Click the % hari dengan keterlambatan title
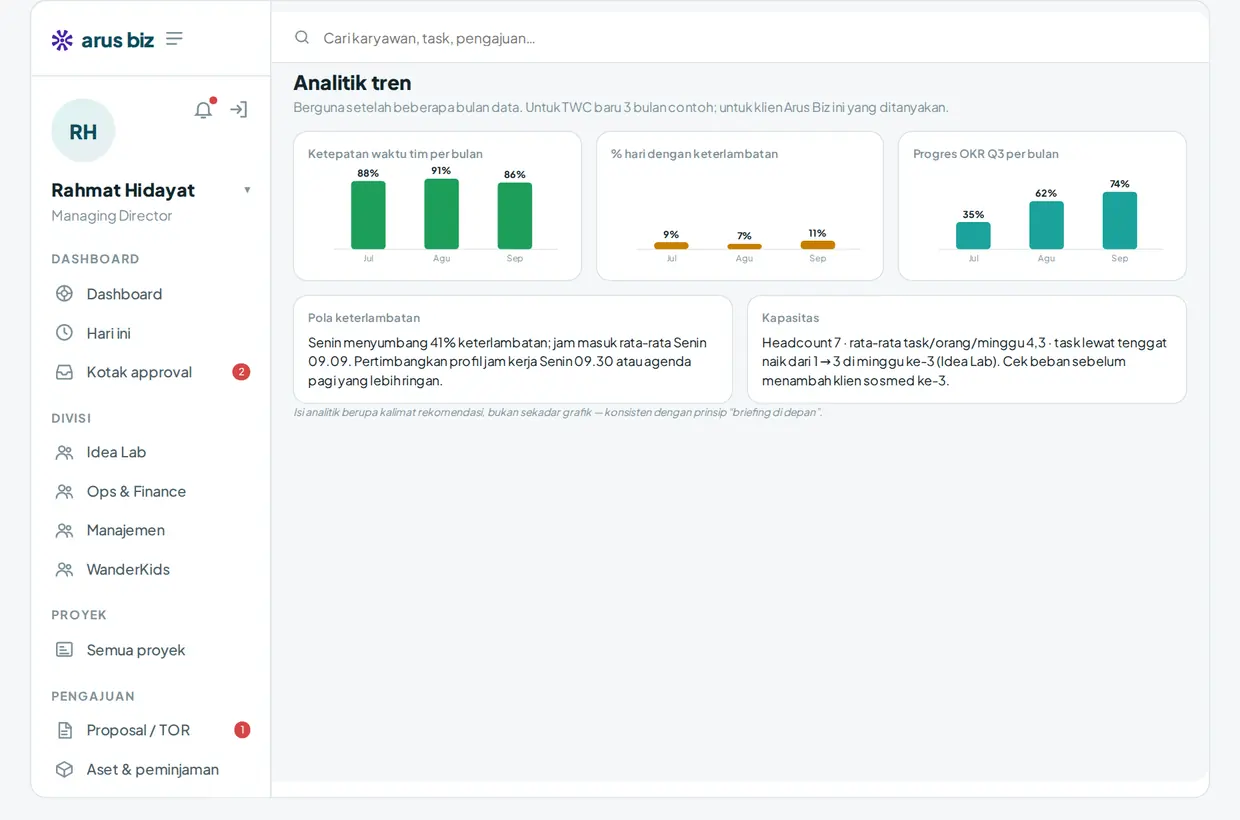This screenshot has height=820, width=1240. [694, 154]
